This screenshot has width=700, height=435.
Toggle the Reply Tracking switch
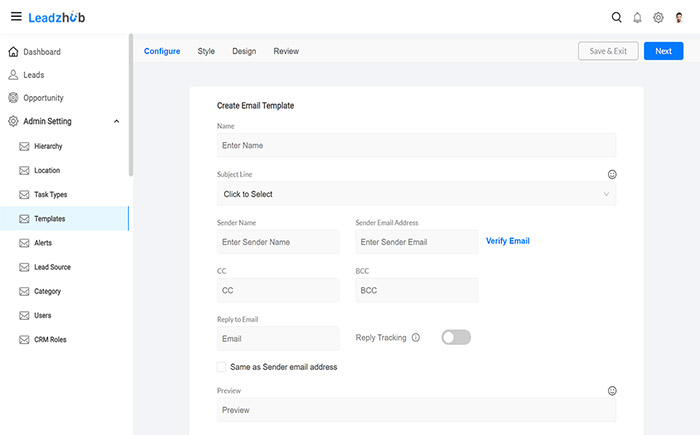click(456, 338)
